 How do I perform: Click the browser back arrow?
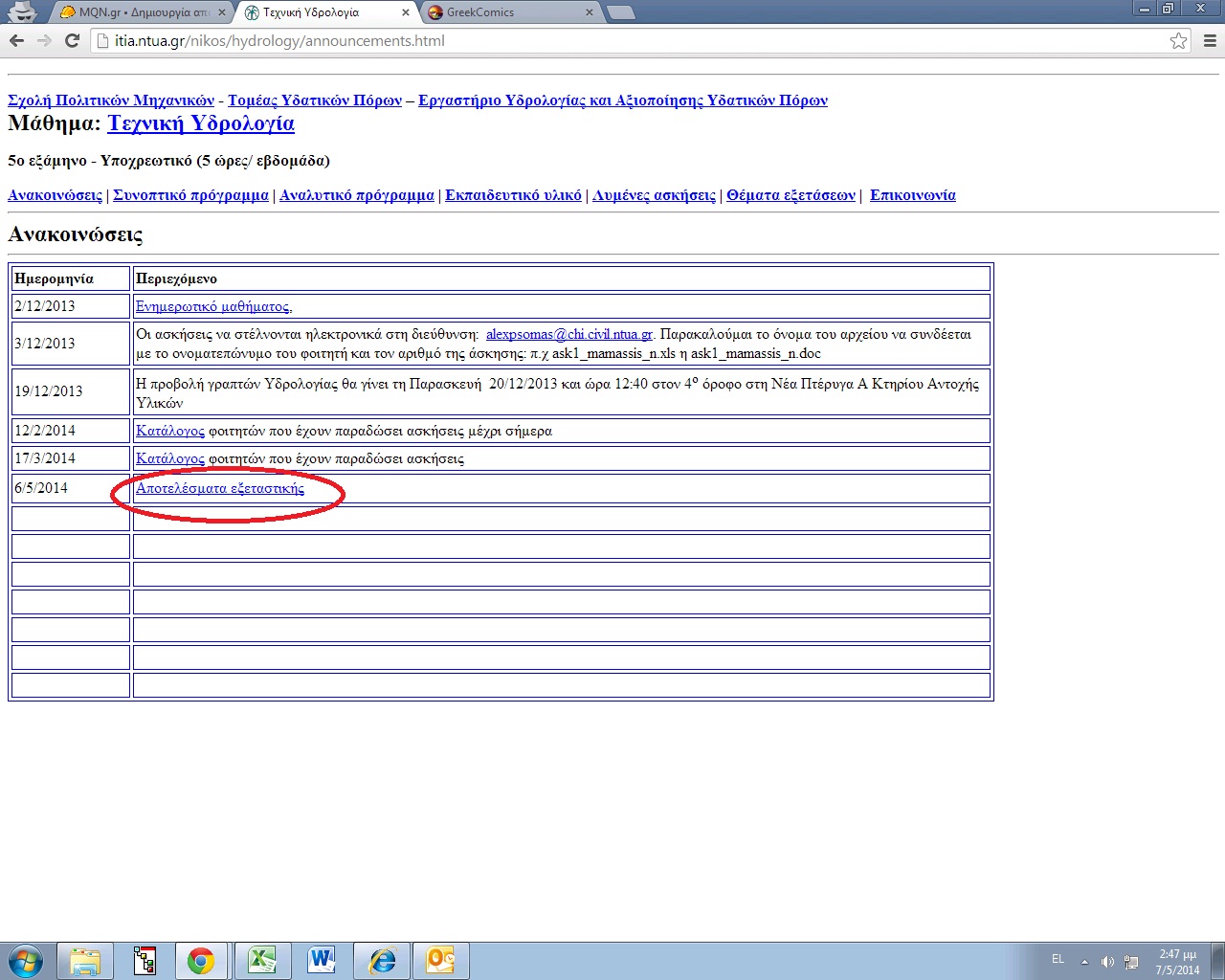coord(16,40)
